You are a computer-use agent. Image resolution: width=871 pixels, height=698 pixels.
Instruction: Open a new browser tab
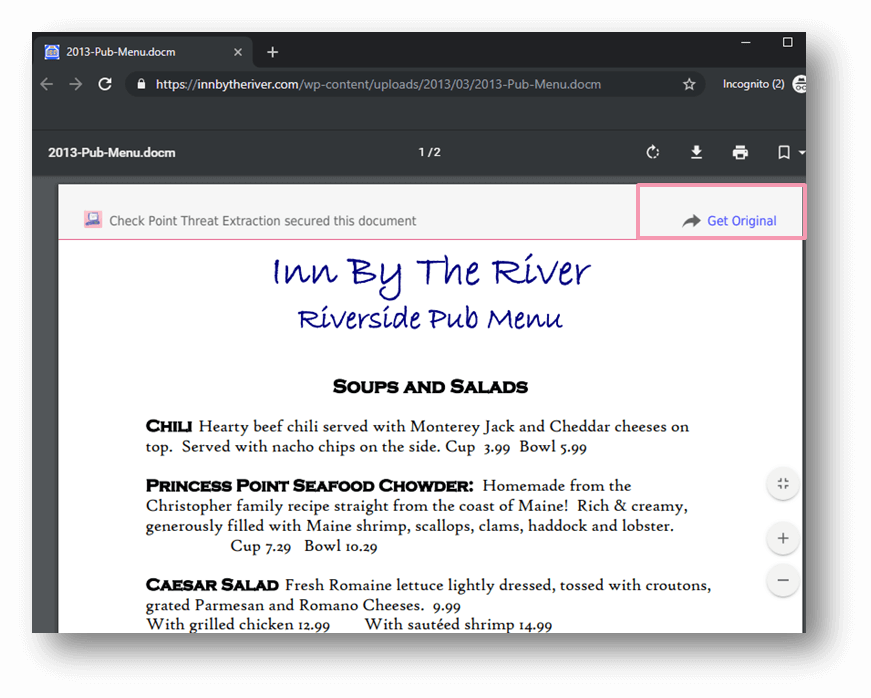pos(272,52)
